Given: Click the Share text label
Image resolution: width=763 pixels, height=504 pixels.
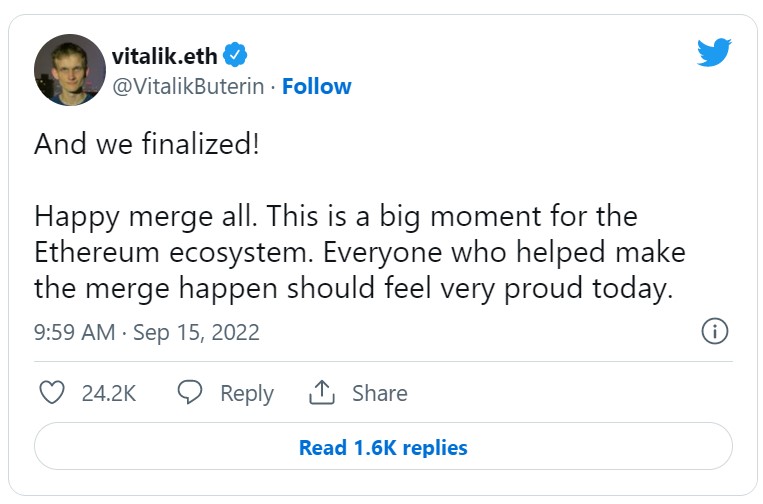Looking at the screenshot, I should point(379,393).
